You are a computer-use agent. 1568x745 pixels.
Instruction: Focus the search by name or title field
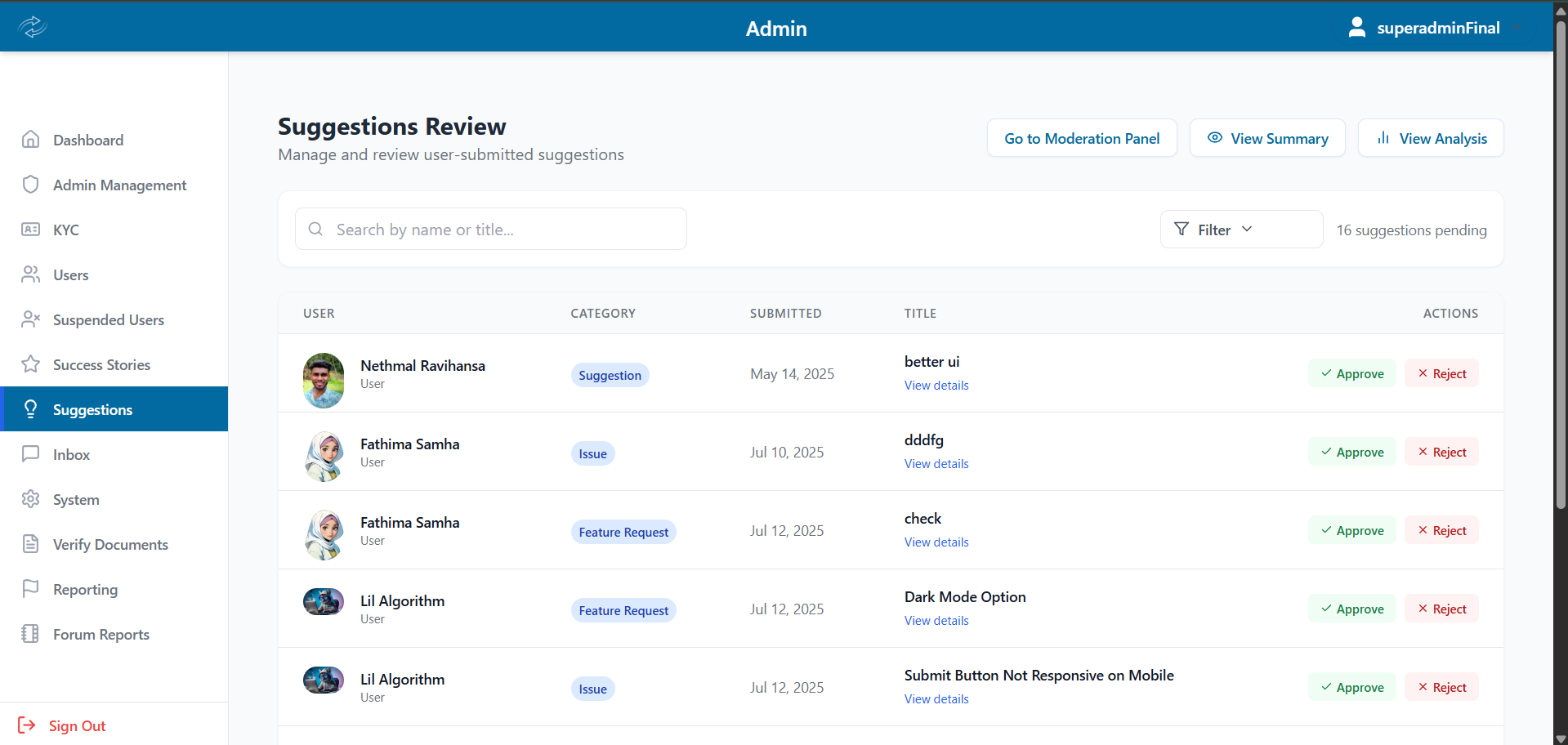coord(490,230)
